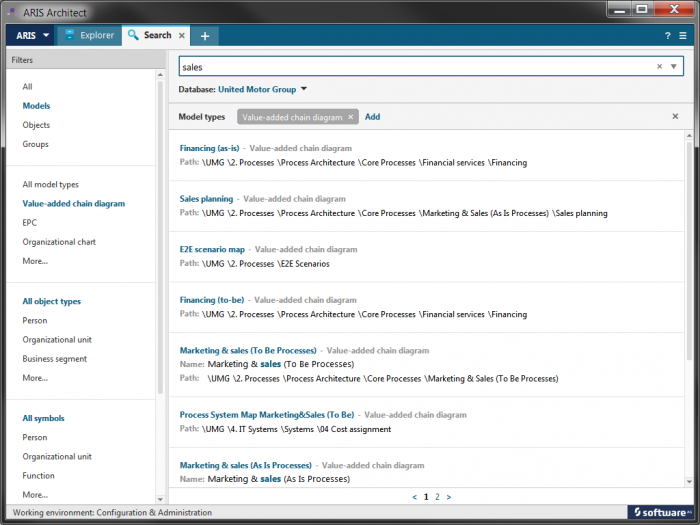This screenshot has height=525, width=700.
Task: Open the Financing (as-is) result
Action: pyautogui.click(x=209, y=148)
